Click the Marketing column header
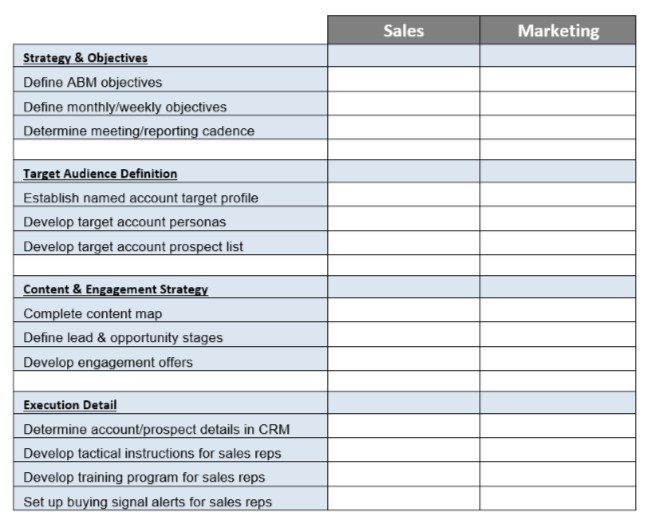 tap(557, 31)
